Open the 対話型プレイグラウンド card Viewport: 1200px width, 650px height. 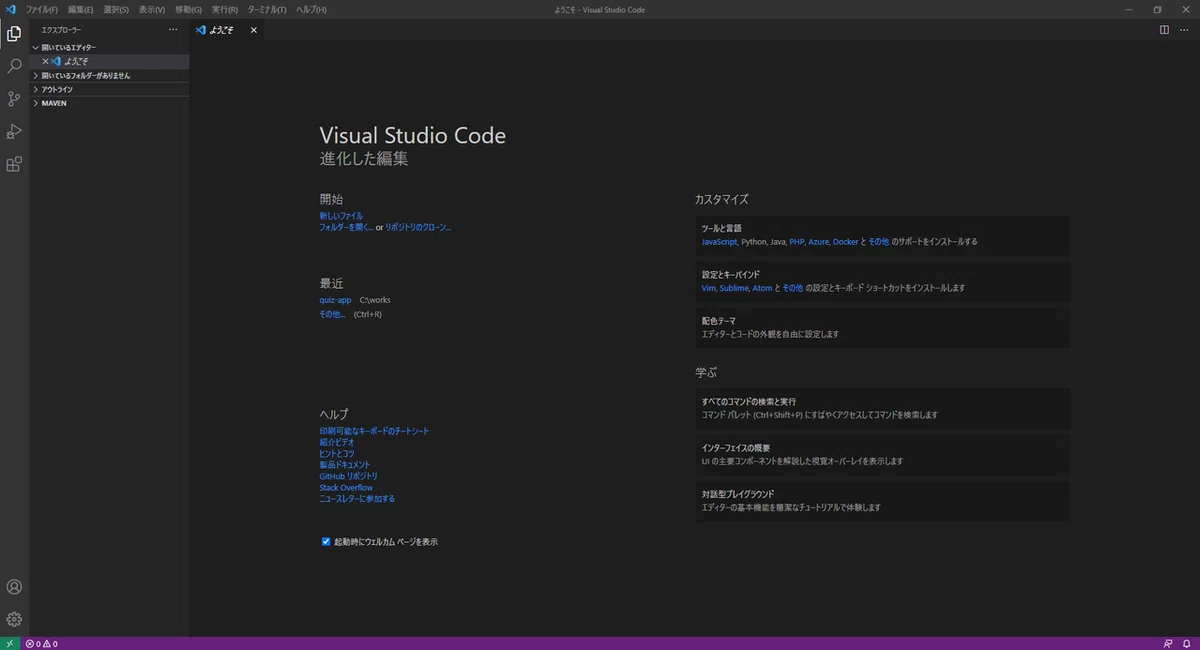[883, 501]
